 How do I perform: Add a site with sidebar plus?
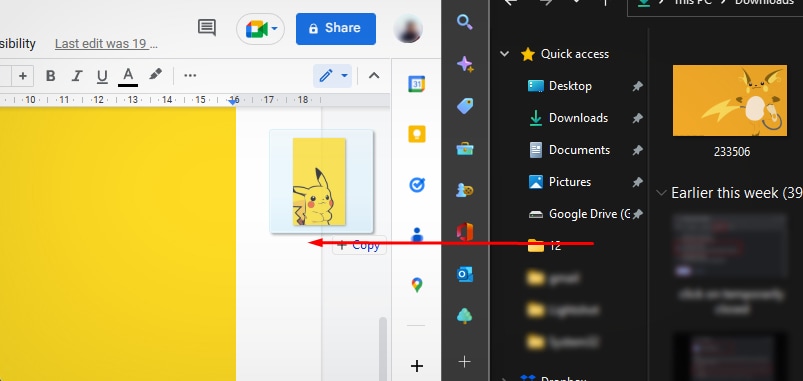[464, 362]
